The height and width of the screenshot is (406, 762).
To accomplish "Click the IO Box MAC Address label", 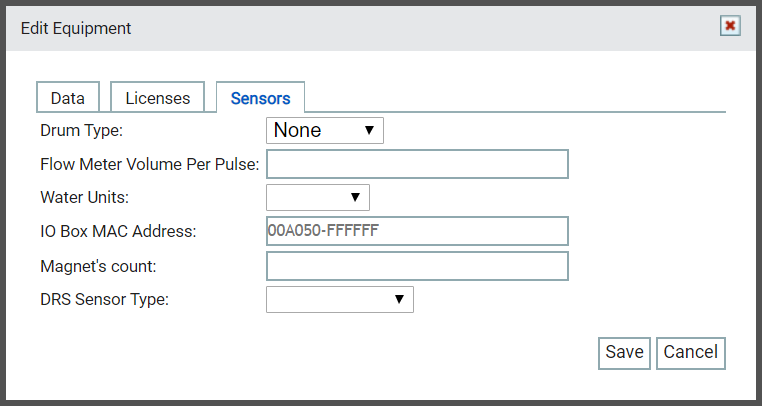I will coord(118,231).
